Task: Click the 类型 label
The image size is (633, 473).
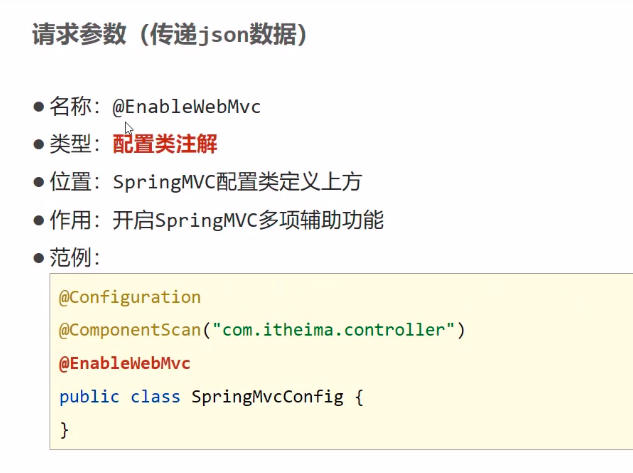Action: coord(74,145)
